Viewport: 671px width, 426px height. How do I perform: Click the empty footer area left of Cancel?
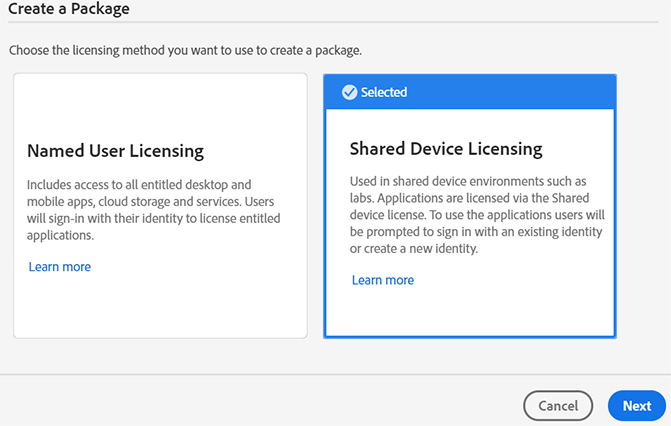click(250, 404)
